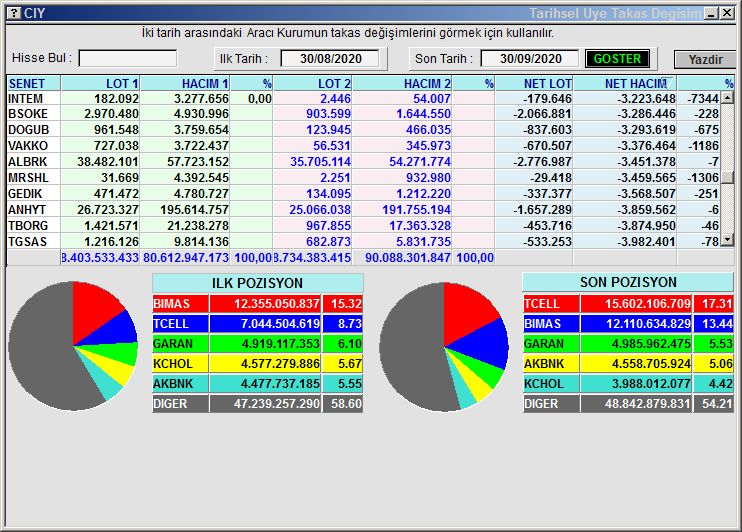Click the Yazdir print button
742x532 pixels.
coord(705,60)
